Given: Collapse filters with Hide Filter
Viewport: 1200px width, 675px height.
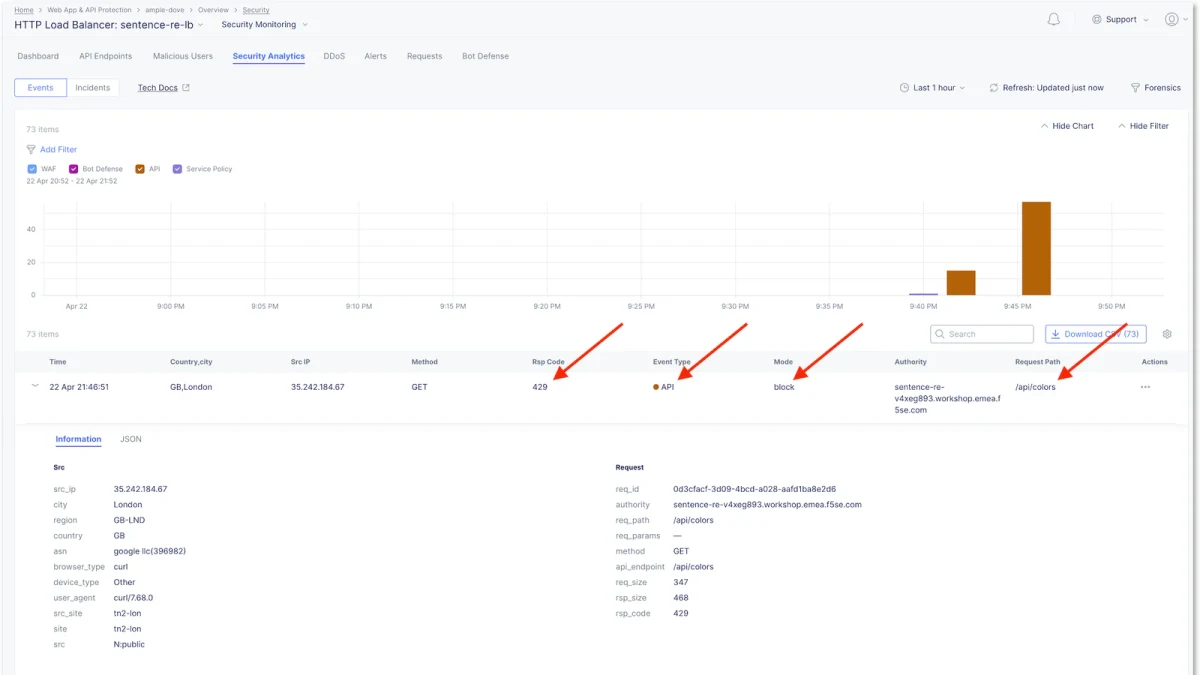Looking at the screenshot, I should [1143, 126].
